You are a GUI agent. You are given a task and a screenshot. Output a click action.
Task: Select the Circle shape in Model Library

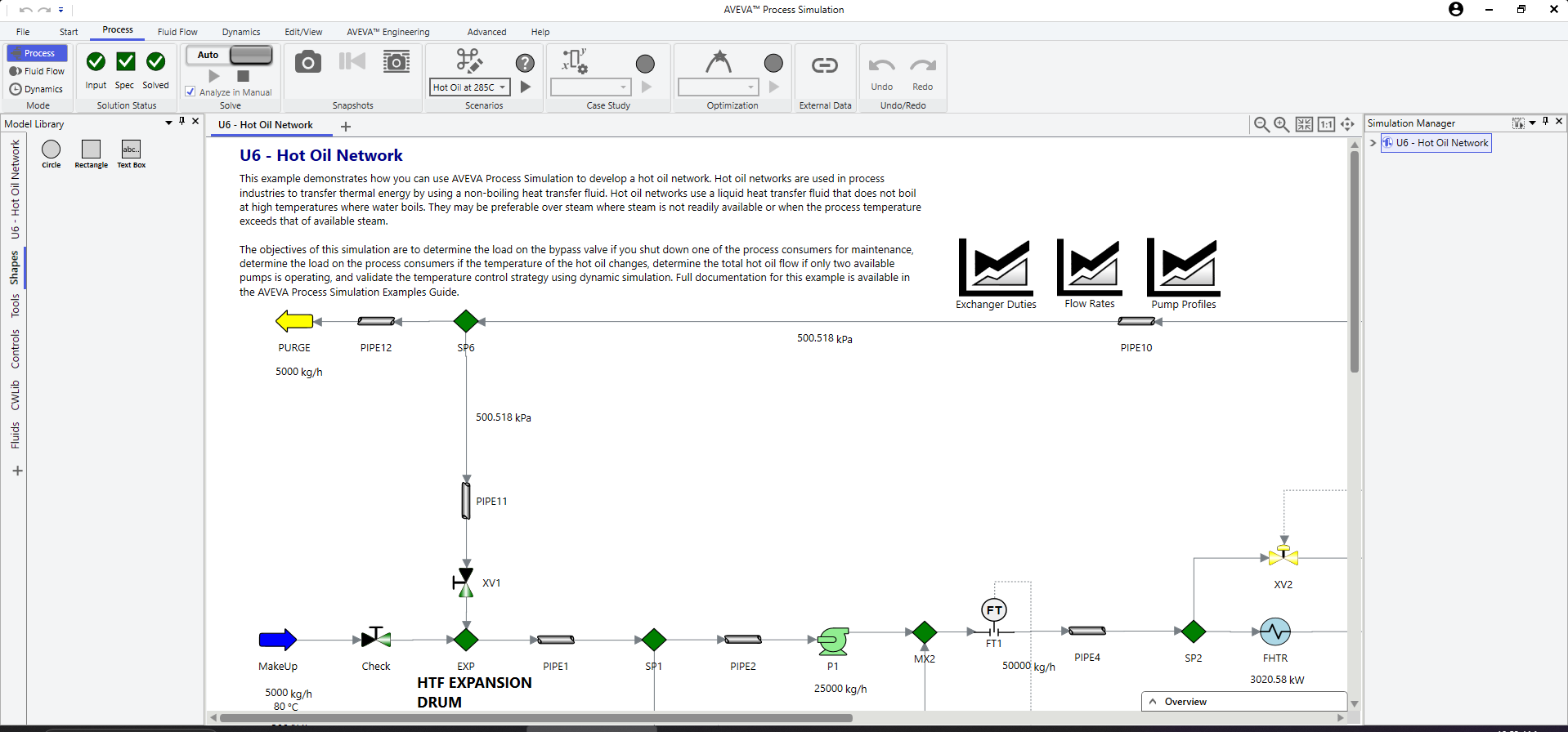coord(51,150)
